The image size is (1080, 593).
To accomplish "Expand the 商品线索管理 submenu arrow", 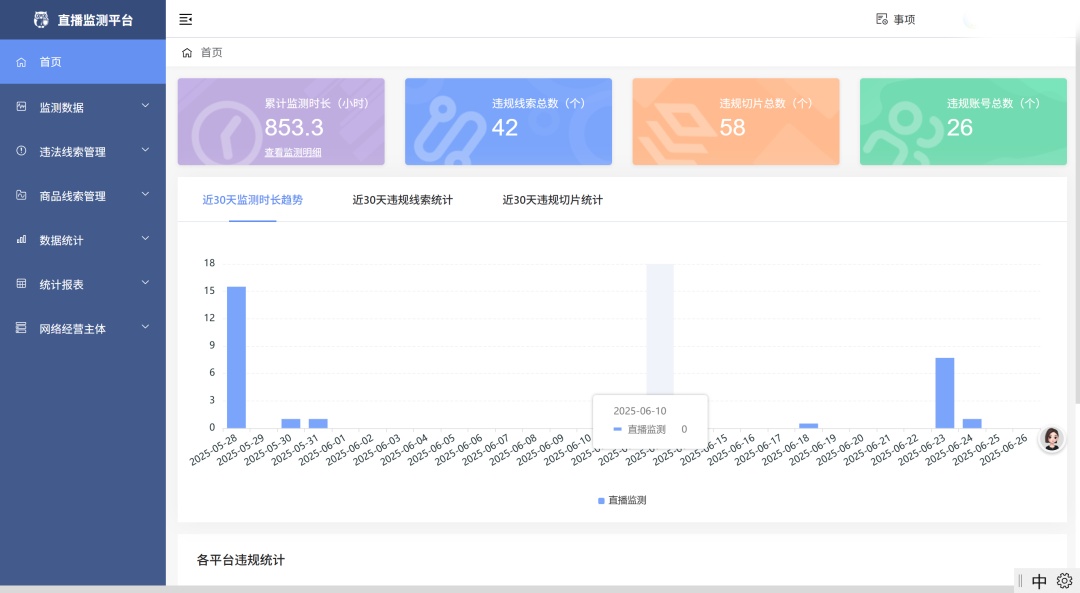I will [x=145, y=195].
